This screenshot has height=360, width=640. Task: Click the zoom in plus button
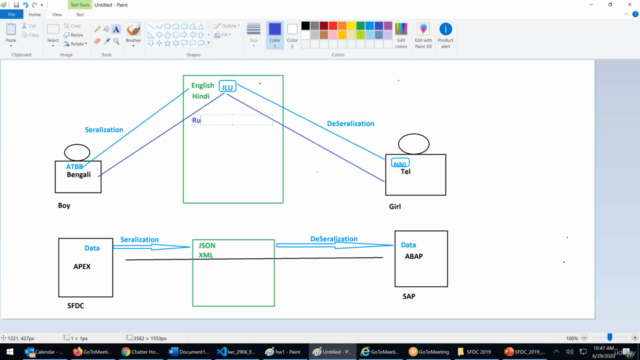(634, 338)
